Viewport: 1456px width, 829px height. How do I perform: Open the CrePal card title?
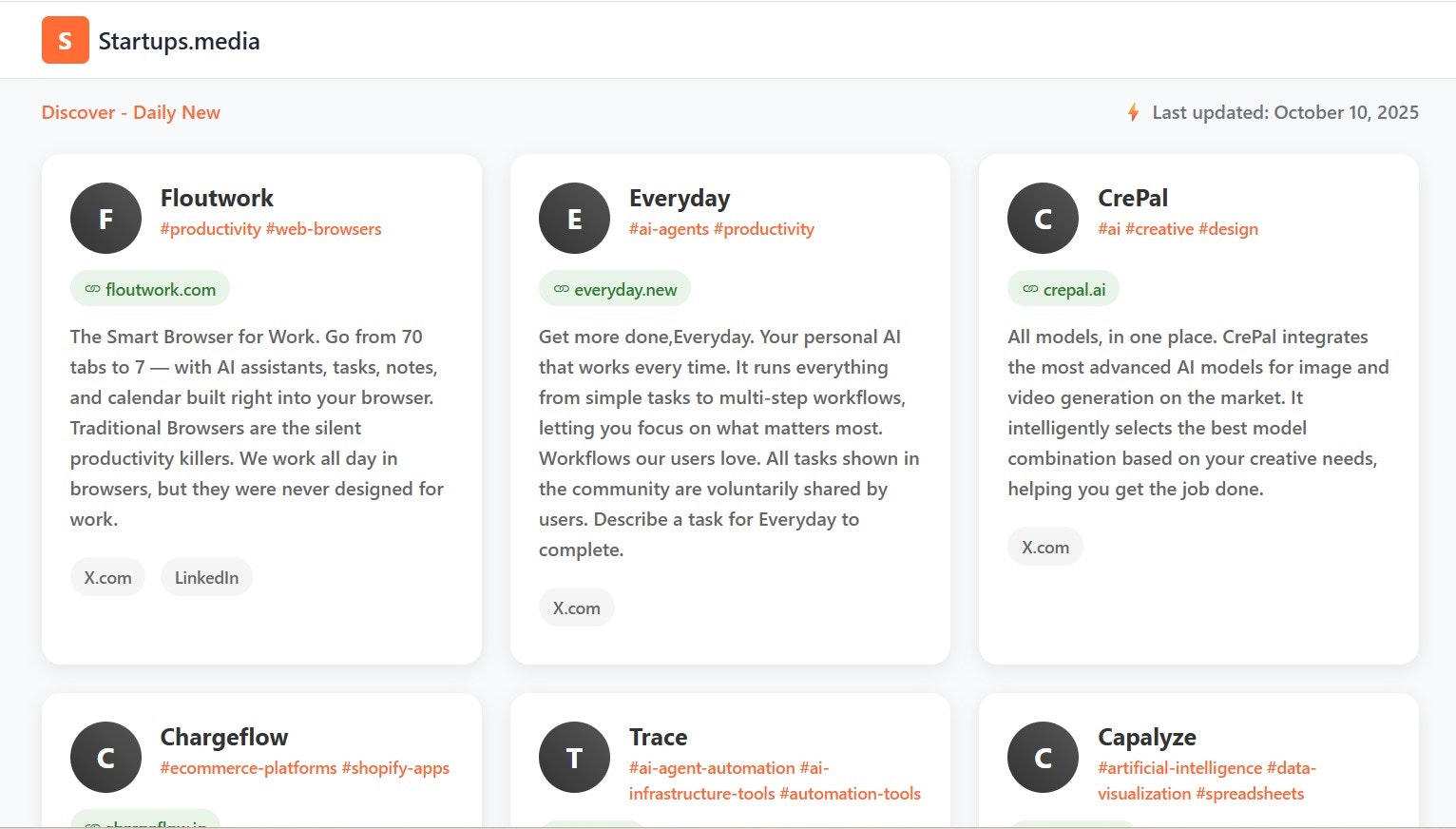pos(1133,198)
